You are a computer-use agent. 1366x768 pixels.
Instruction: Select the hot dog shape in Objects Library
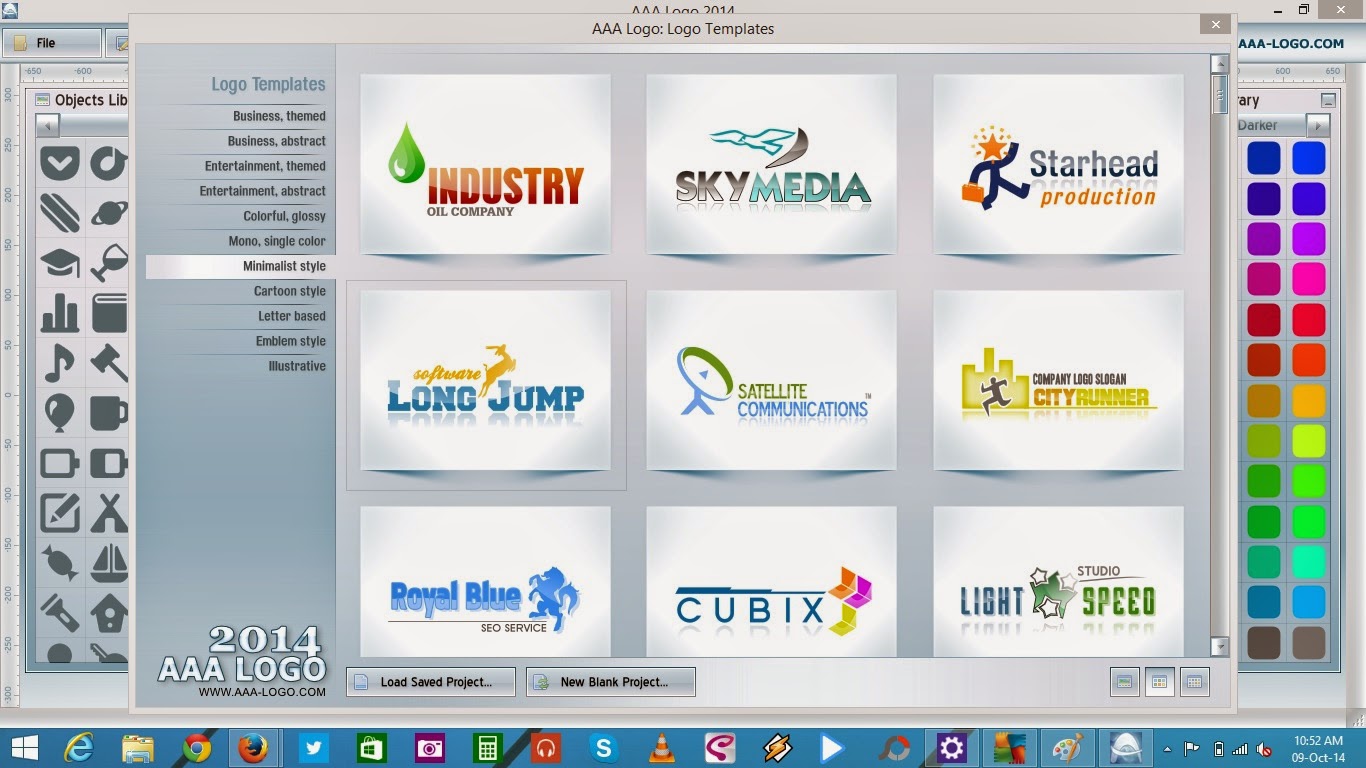click(x=60, y=212)
